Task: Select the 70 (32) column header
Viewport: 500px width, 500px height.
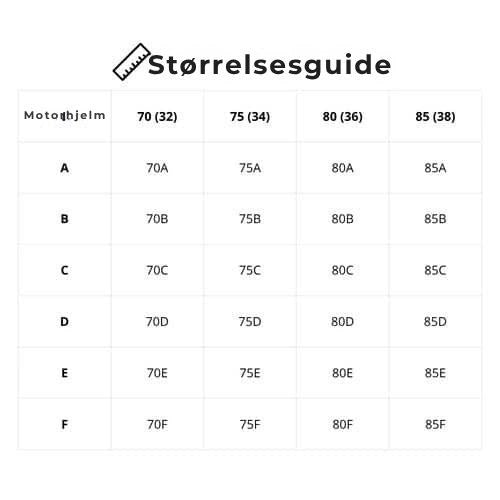Action: coord(157,117)
